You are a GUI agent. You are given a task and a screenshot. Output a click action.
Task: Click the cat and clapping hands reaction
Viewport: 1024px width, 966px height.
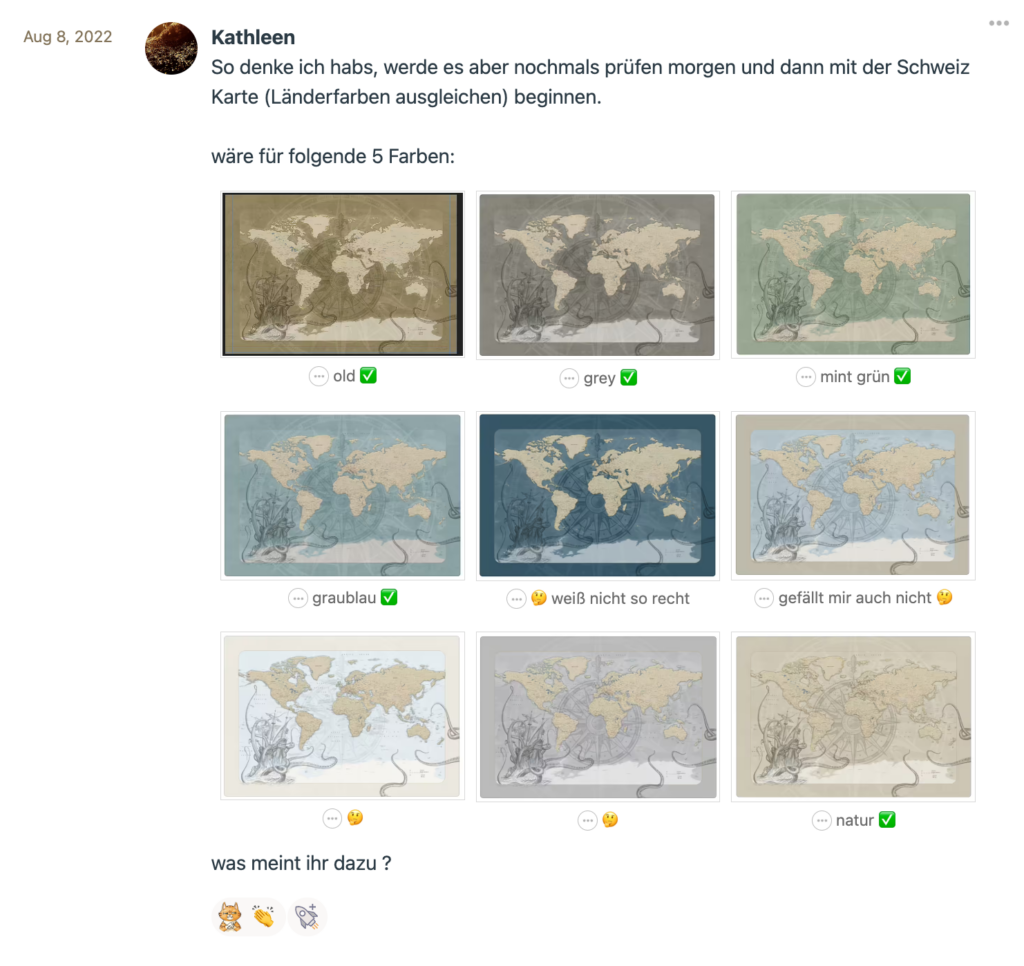[x=247, y=916]
